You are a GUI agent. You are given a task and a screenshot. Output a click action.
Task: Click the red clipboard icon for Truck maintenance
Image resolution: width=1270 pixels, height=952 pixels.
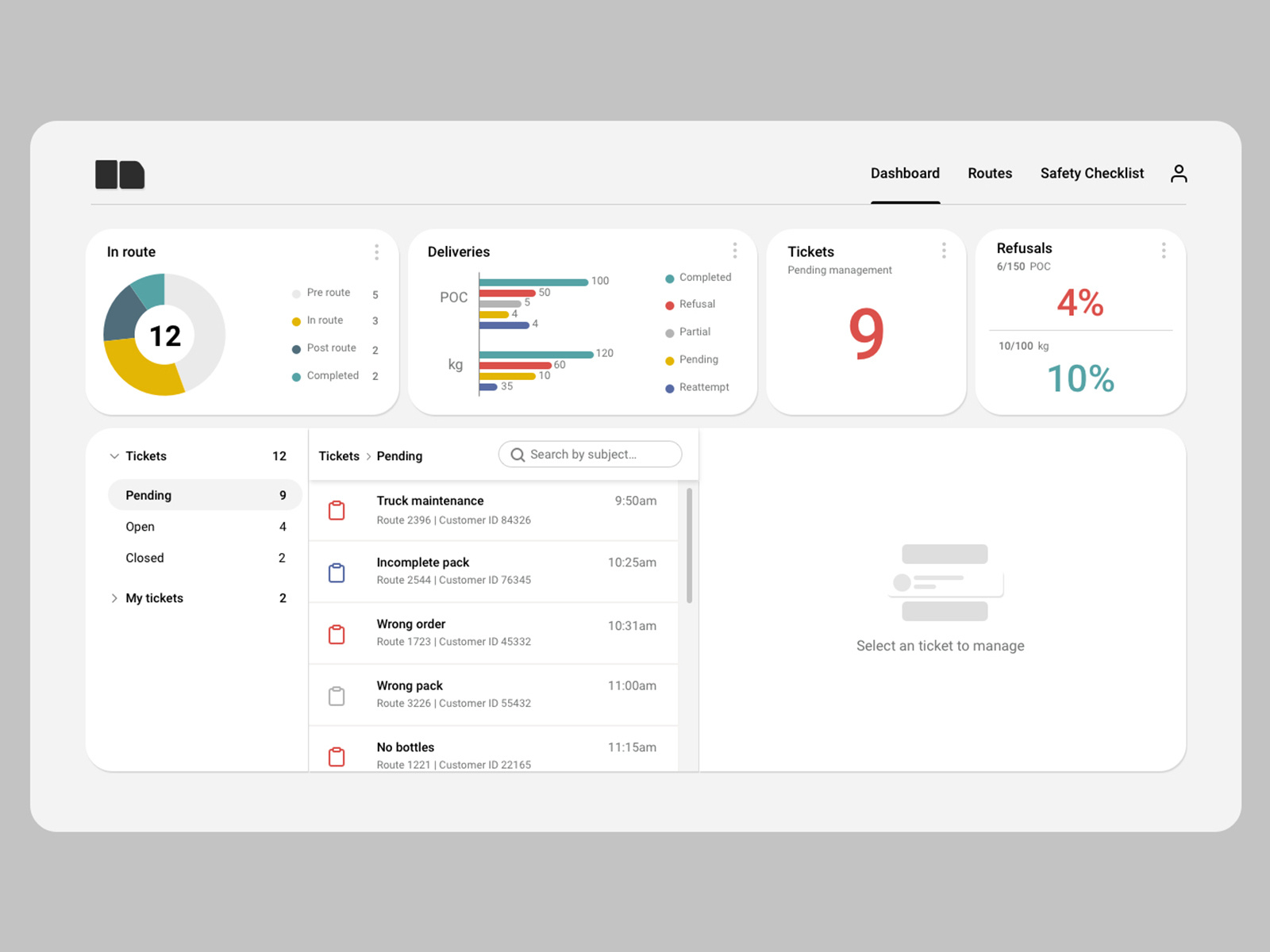pos(337,511)
